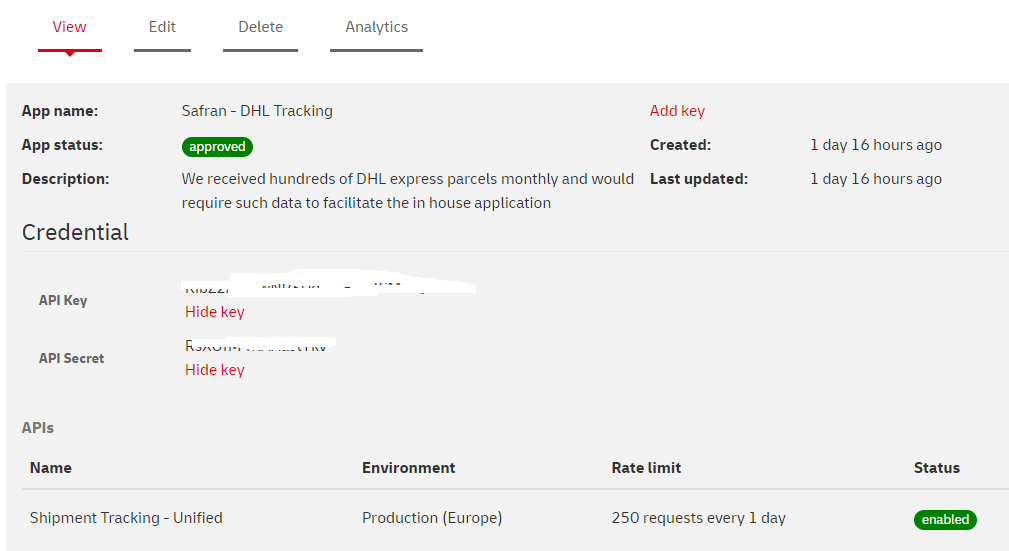Hide key under the API Key
The width and height of the screenshot is (1009, 551).
pos(215,312)
